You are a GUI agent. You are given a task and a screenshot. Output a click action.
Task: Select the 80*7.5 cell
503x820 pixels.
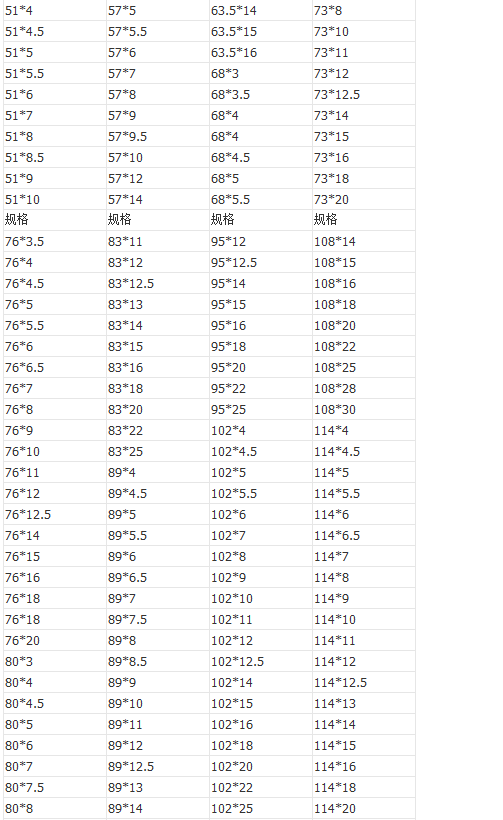(55, 788)
